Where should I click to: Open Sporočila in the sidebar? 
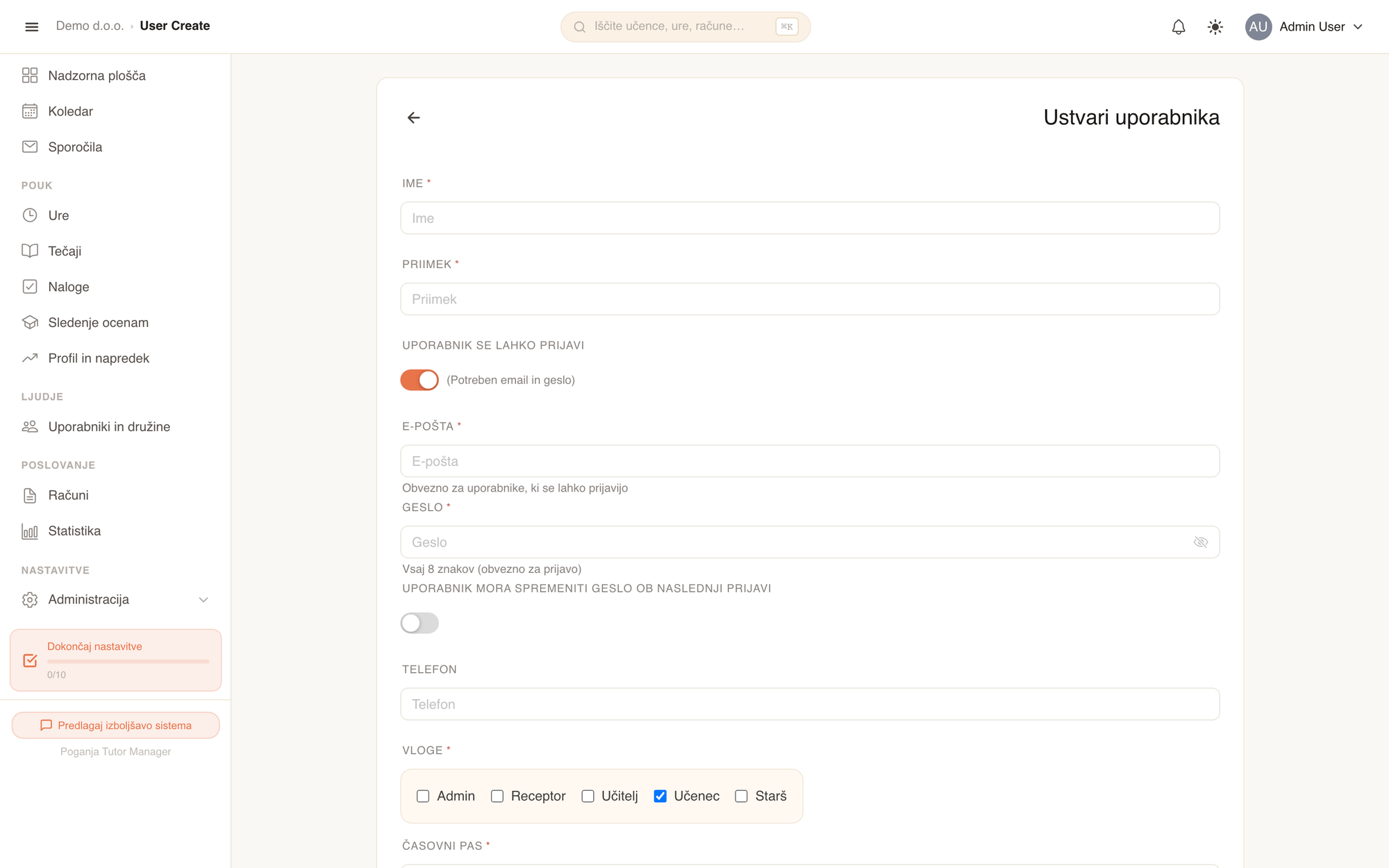coord(115,147)
